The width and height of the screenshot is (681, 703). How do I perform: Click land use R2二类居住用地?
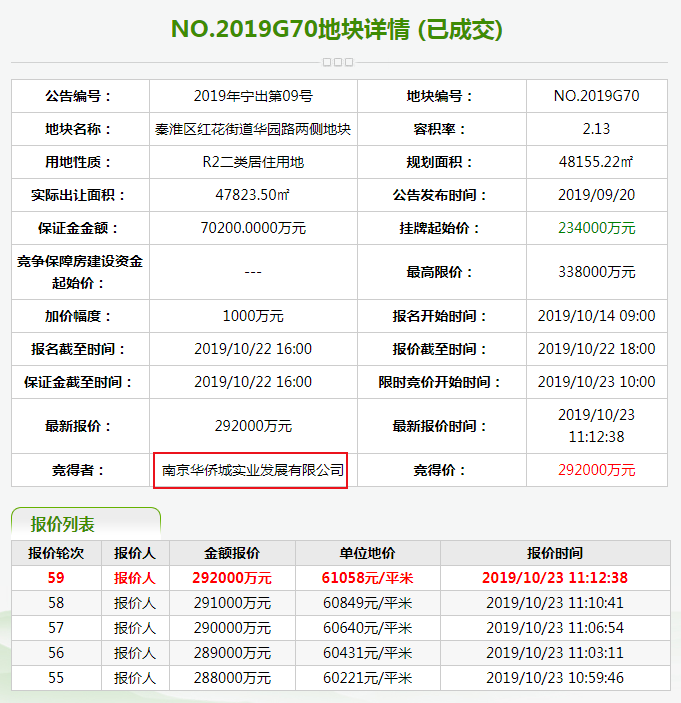(x=253, y=162)
